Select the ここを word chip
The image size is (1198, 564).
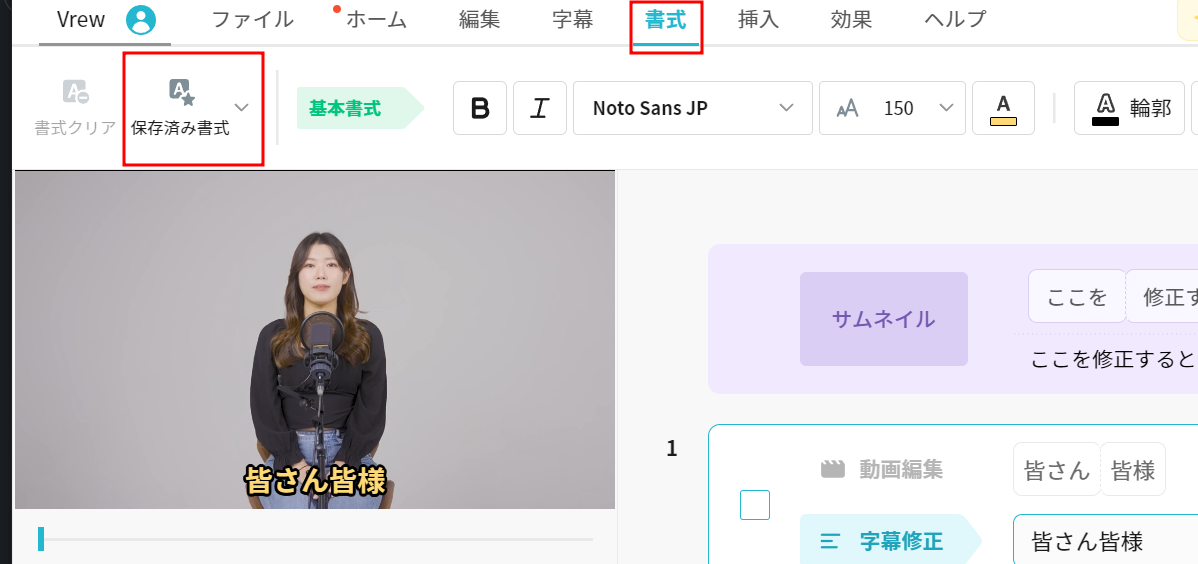click(x=1077, y=296)
